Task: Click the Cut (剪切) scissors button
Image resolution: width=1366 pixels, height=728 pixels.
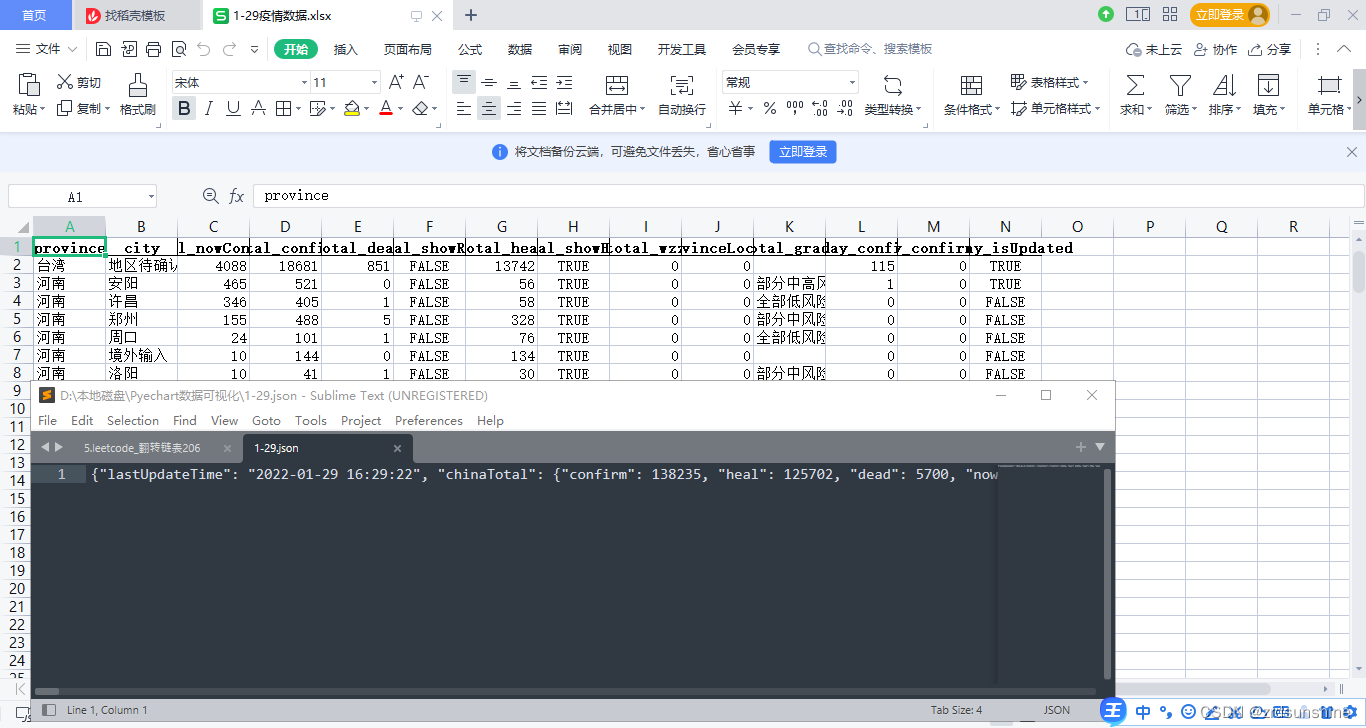Action: coord(78,82)
